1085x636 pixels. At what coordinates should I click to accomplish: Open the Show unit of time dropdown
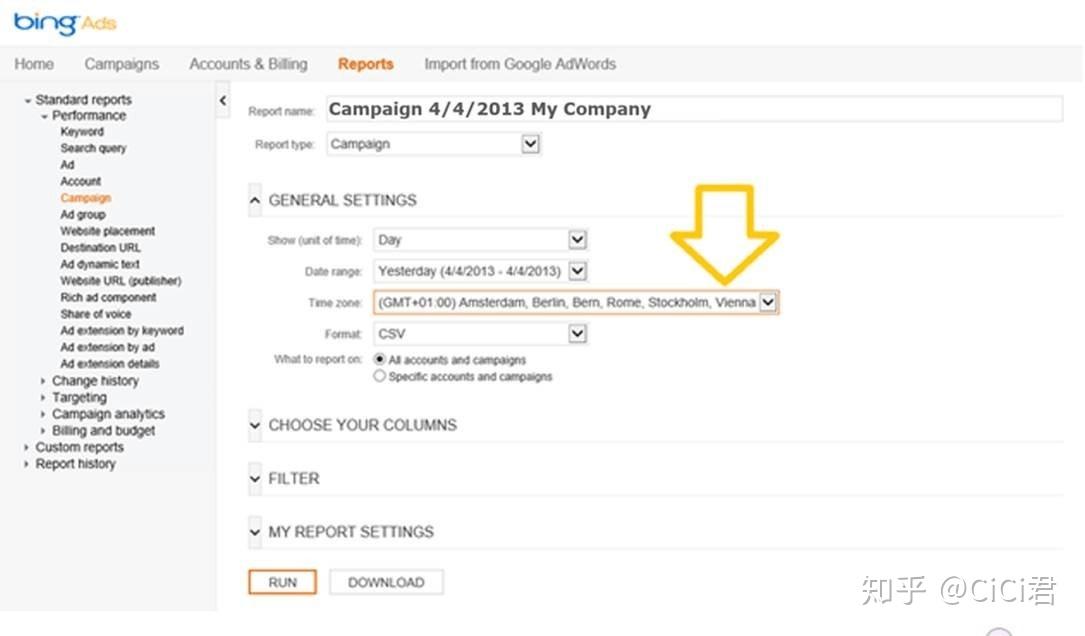click(x=576, y=240)
